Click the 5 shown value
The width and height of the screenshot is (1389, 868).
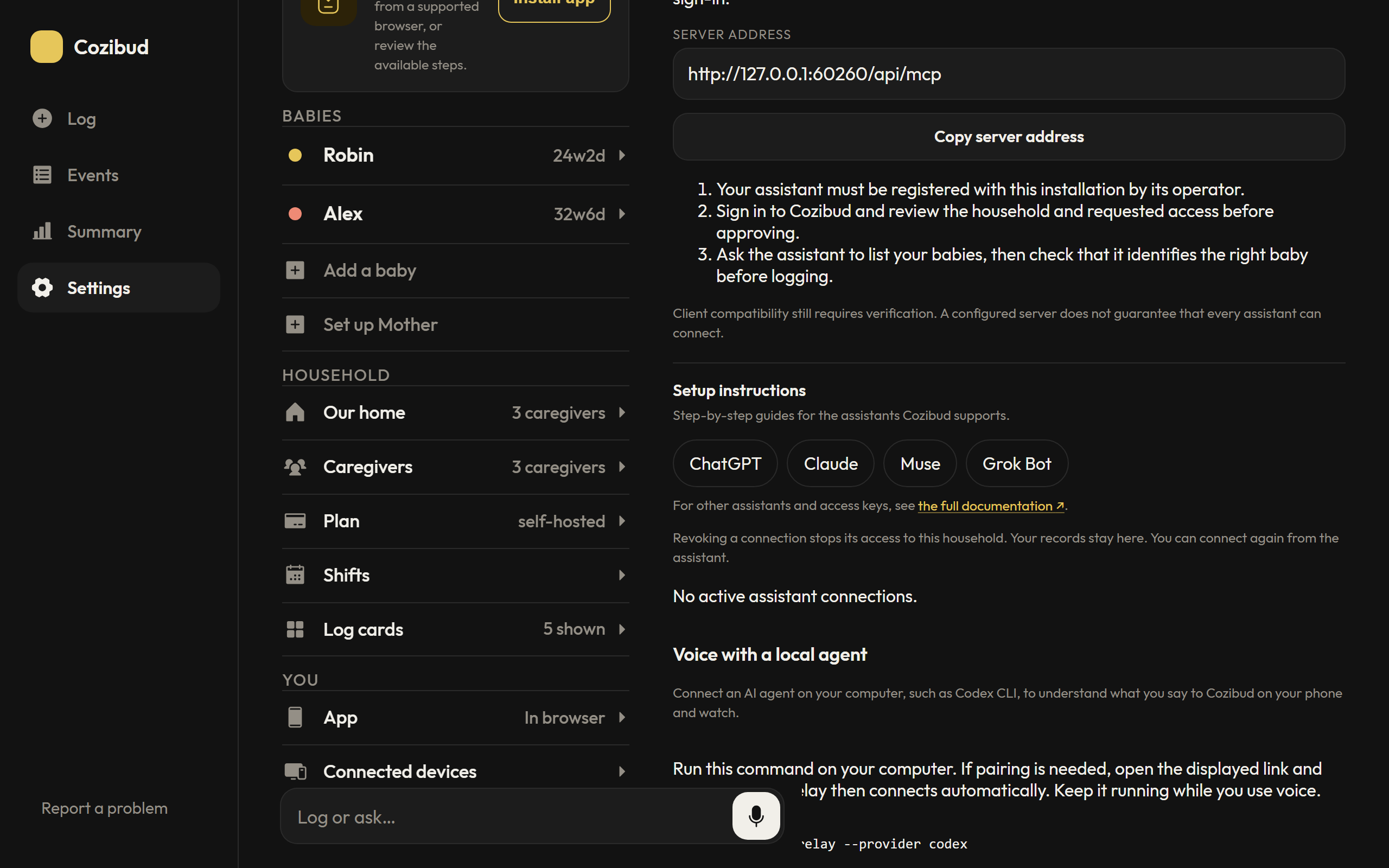point(574,629)
